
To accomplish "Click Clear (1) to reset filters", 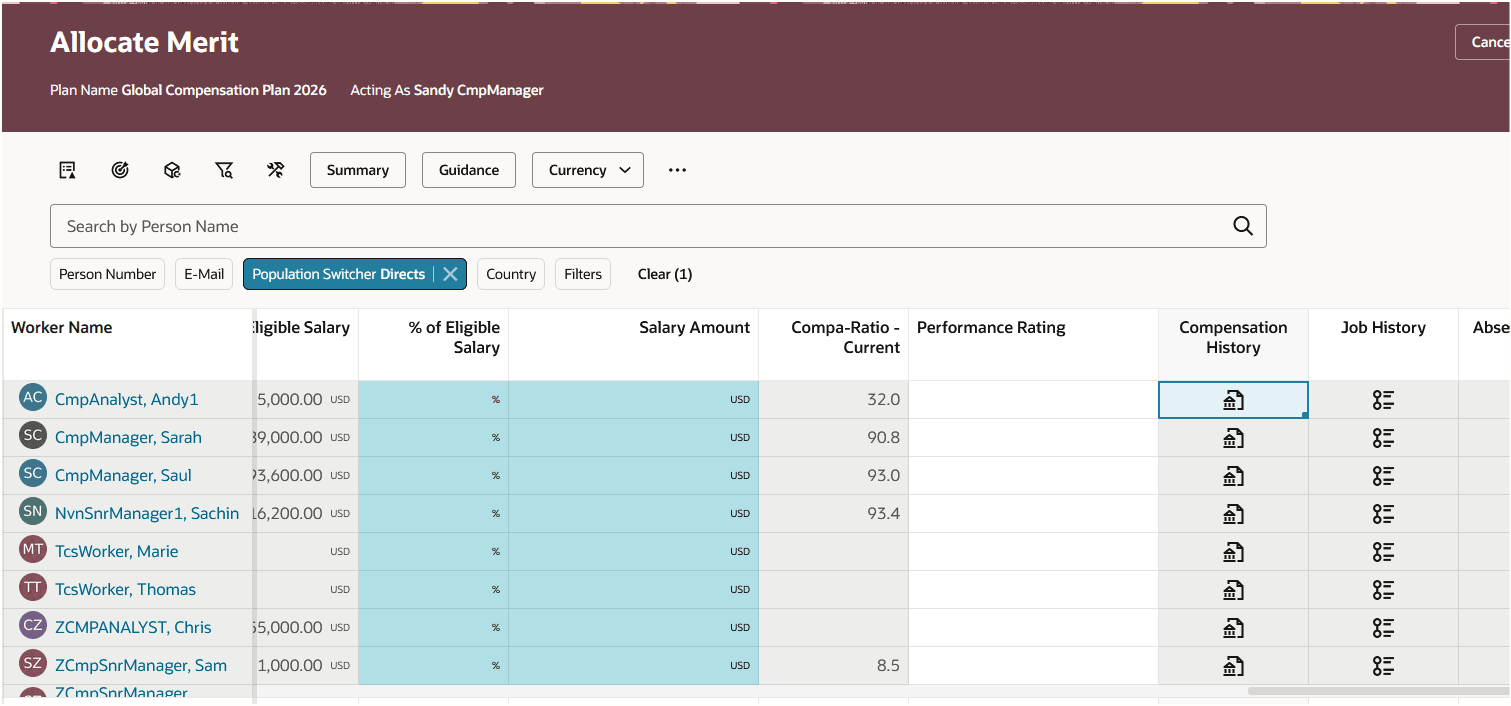I will coord(665,274).
